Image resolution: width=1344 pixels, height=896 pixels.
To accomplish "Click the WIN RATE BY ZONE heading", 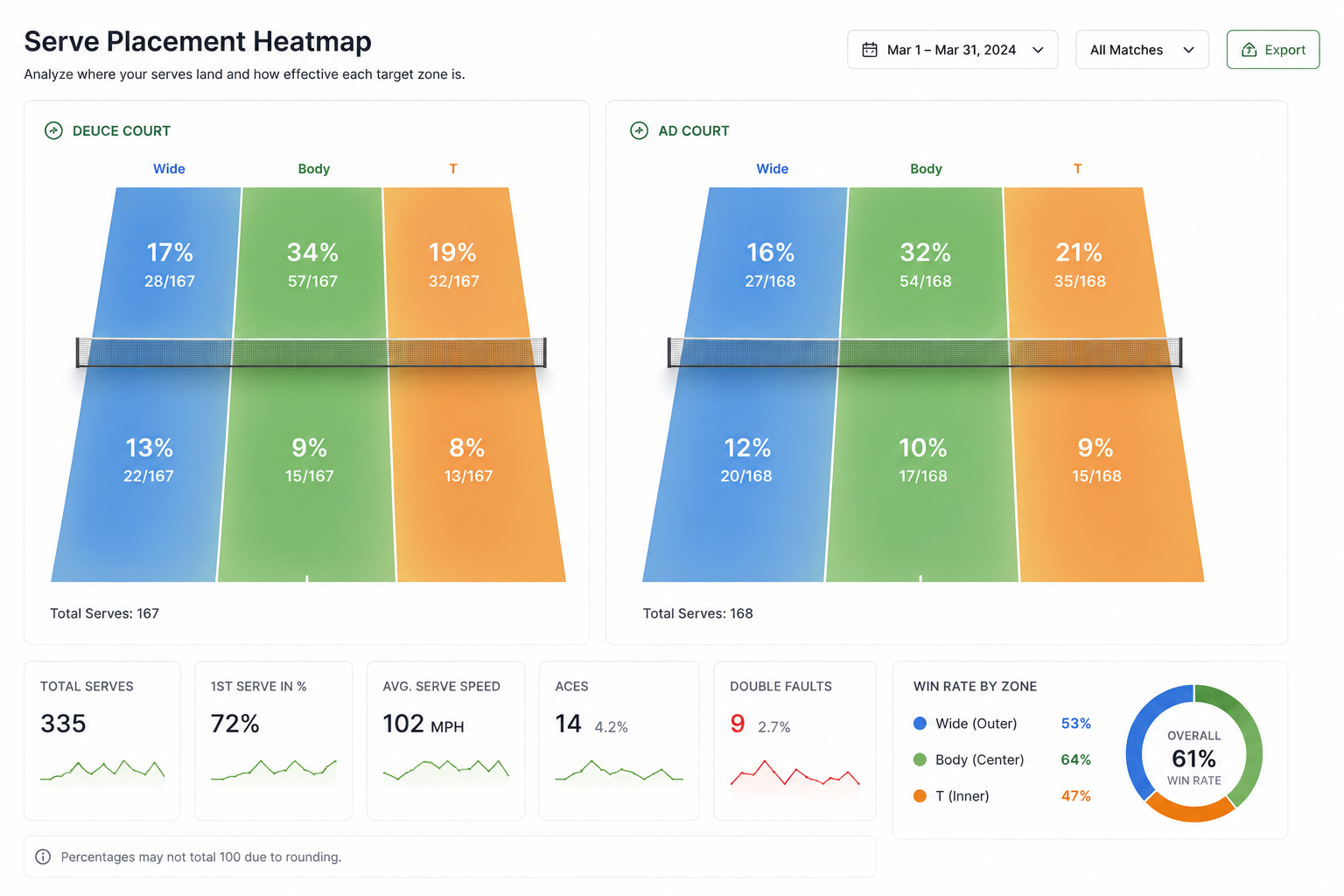I will click(x=975, y=687).
